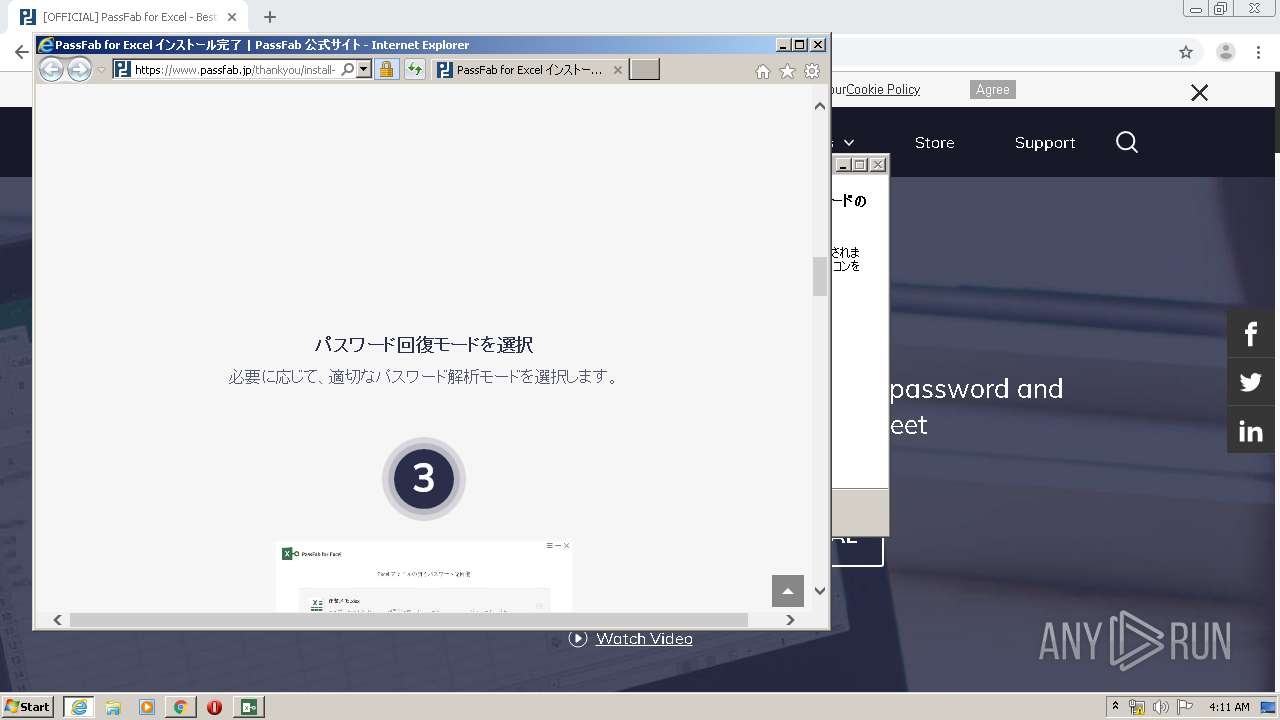Open the Chrome profile avatar
The height and width of the screenshot is (720, 1280).
1225,52
